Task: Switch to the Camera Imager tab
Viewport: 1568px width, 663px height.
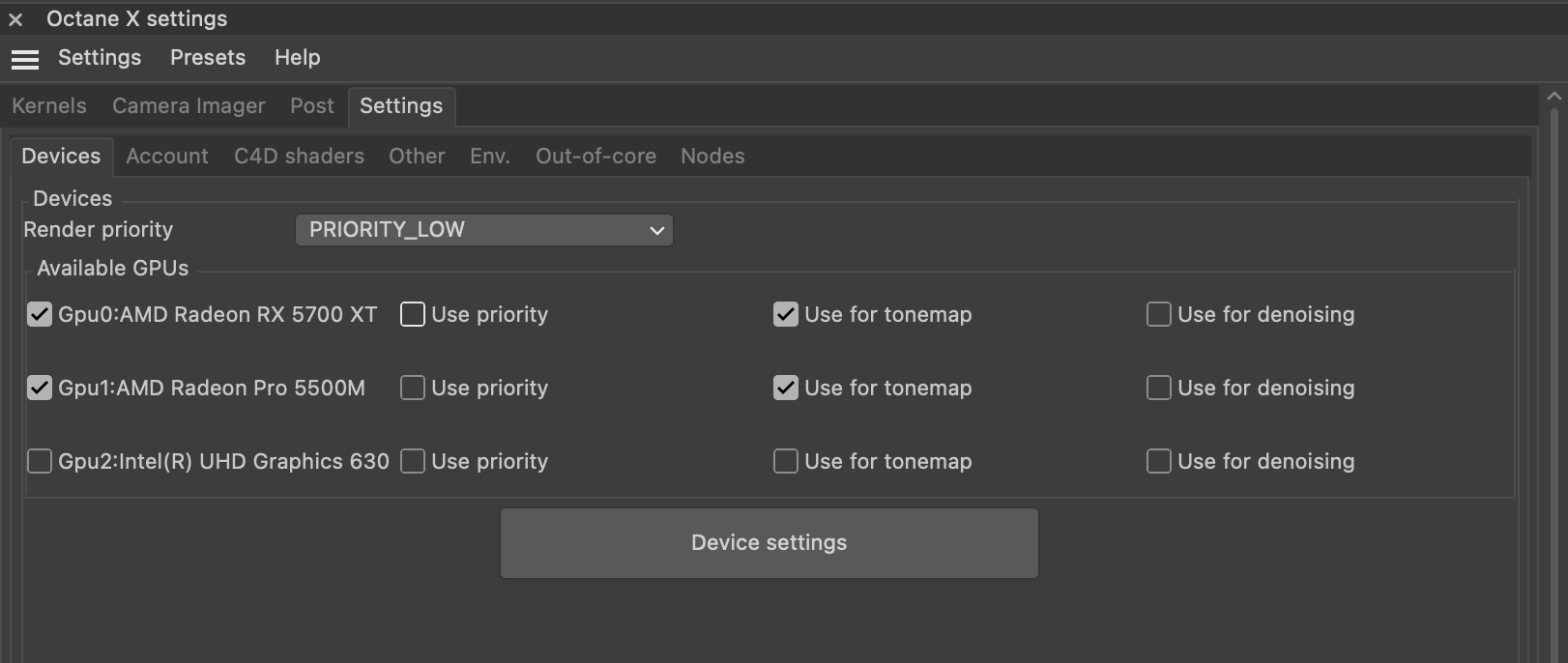Action: pyautogui.click(x=189, y=106)
